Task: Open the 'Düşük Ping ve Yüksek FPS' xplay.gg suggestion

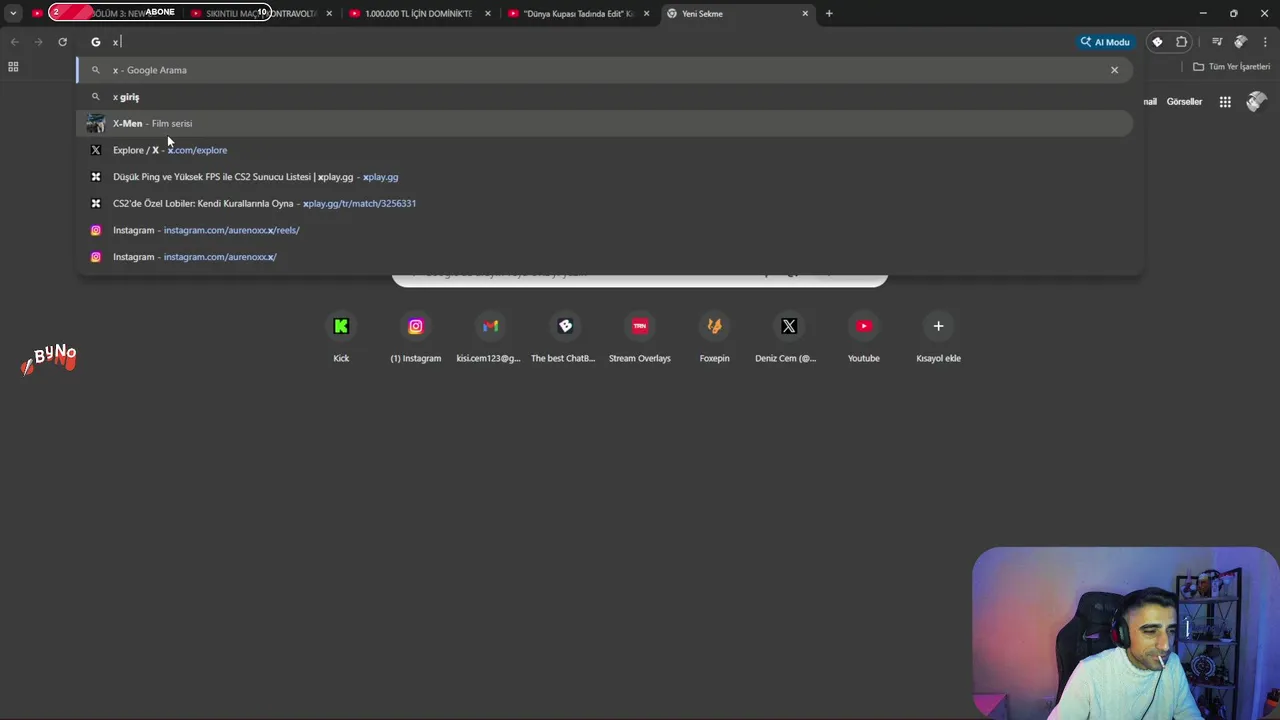Action: (604, 177)
